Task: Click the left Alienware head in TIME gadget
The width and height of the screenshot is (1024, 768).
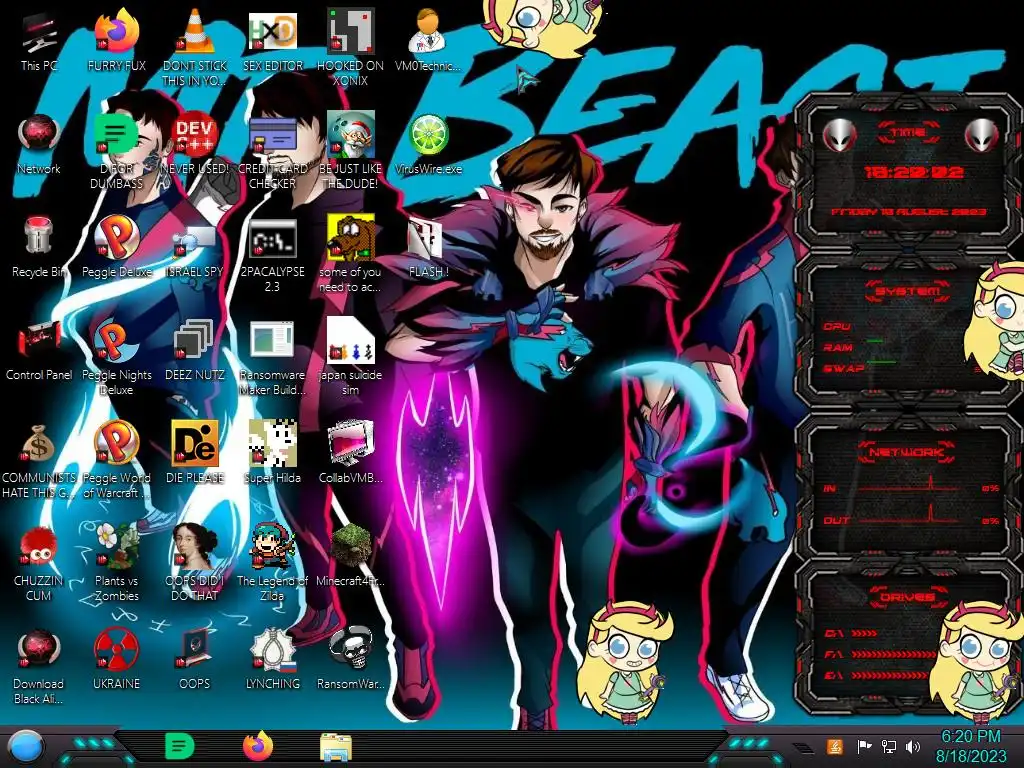Action: coord(839,135)
